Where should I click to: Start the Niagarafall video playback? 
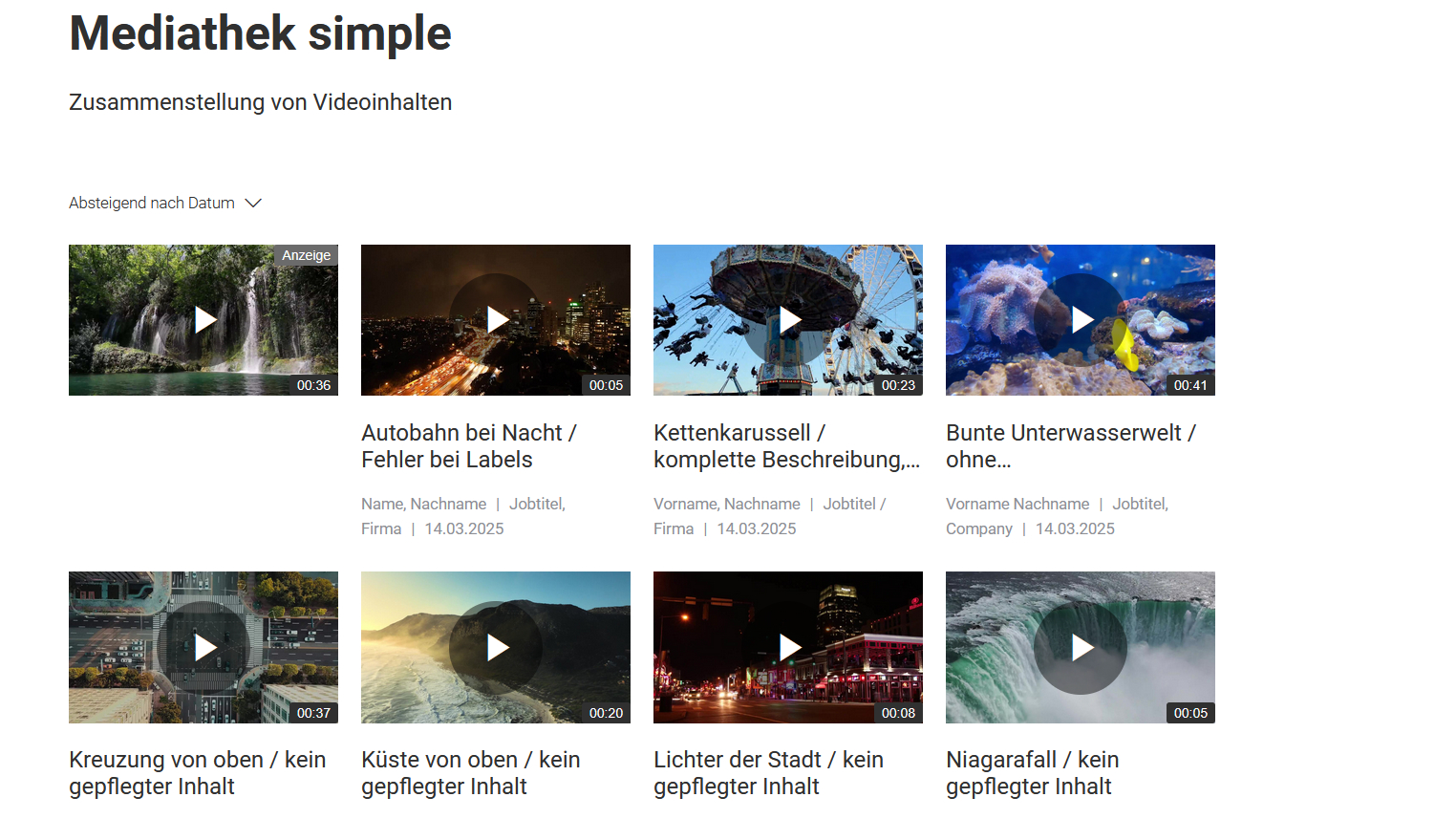1081,647
